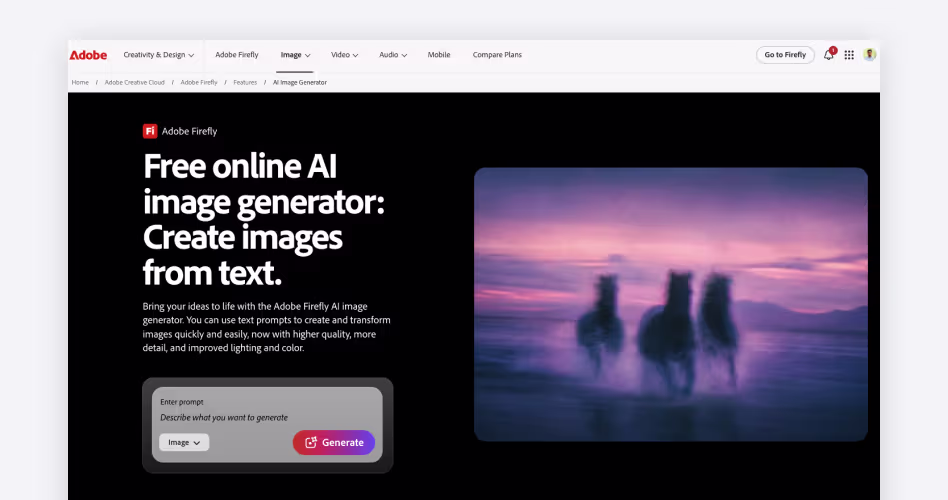Go to Adobe Firefly breadcrumb
The width and height of the screenshot is (948, 500).
pyautogui.click(x=198, y=82)
